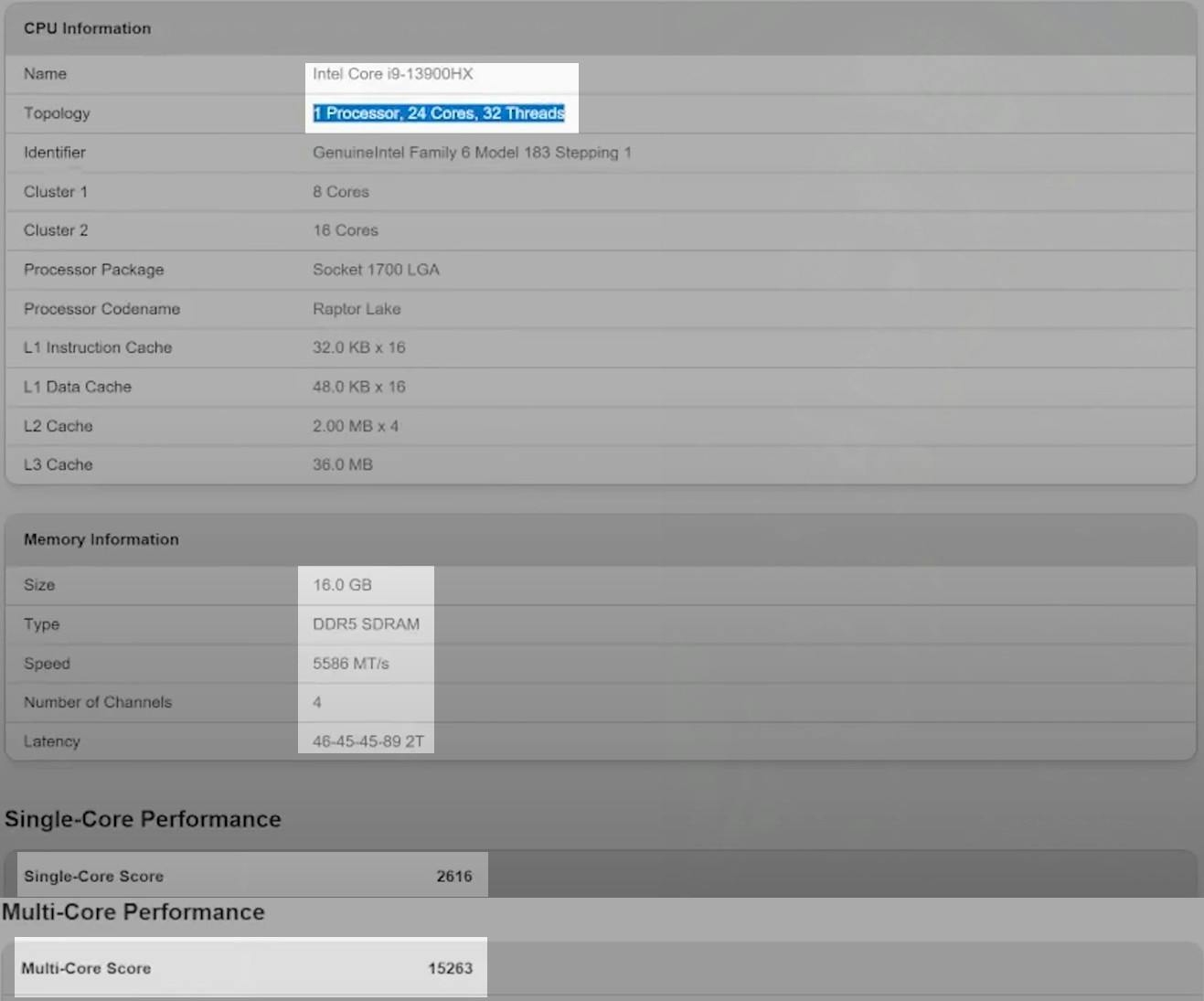The image size is (1204, 1001).
Task: Click the Processor Codename label
Action: [x=102, y=309]
